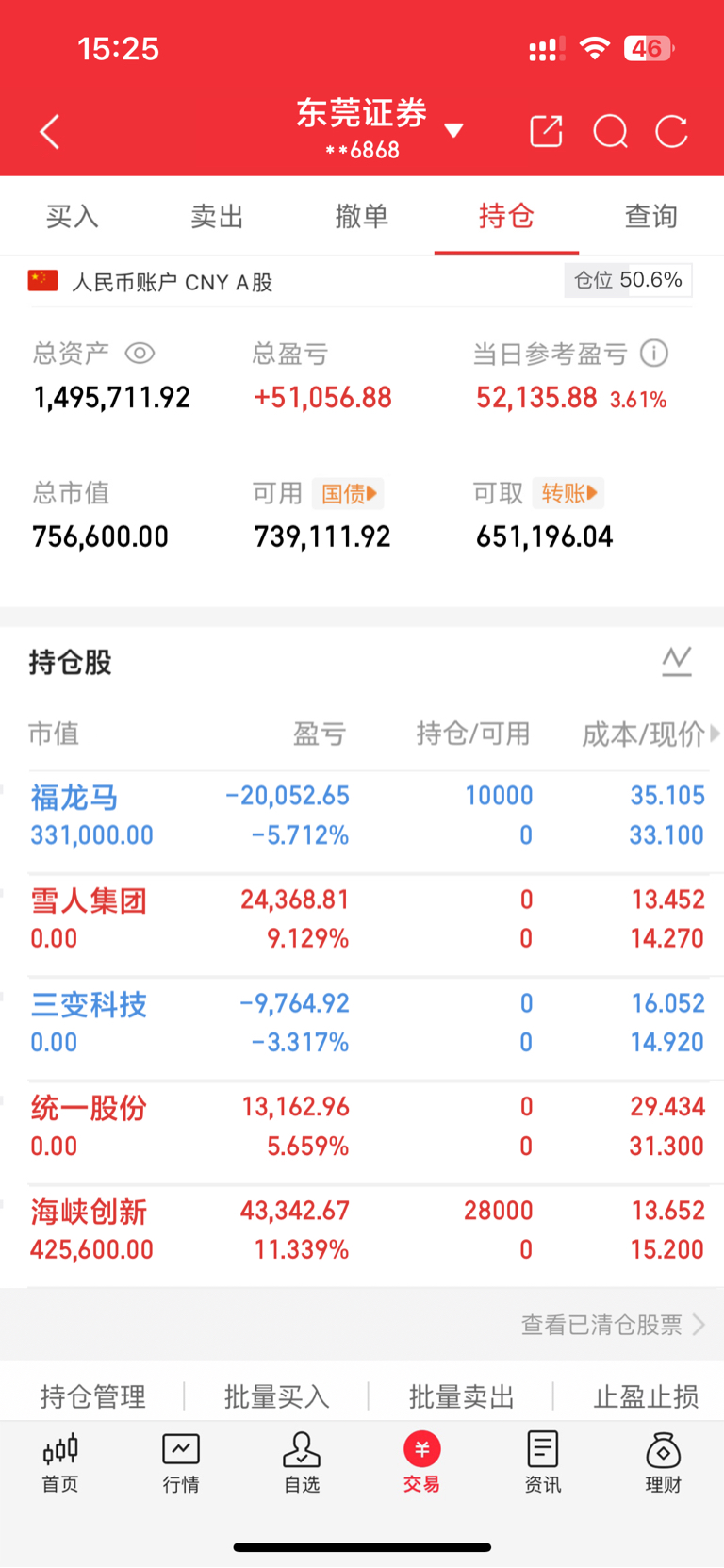Tap the cellular signal icon in status bar

[547, 49]
